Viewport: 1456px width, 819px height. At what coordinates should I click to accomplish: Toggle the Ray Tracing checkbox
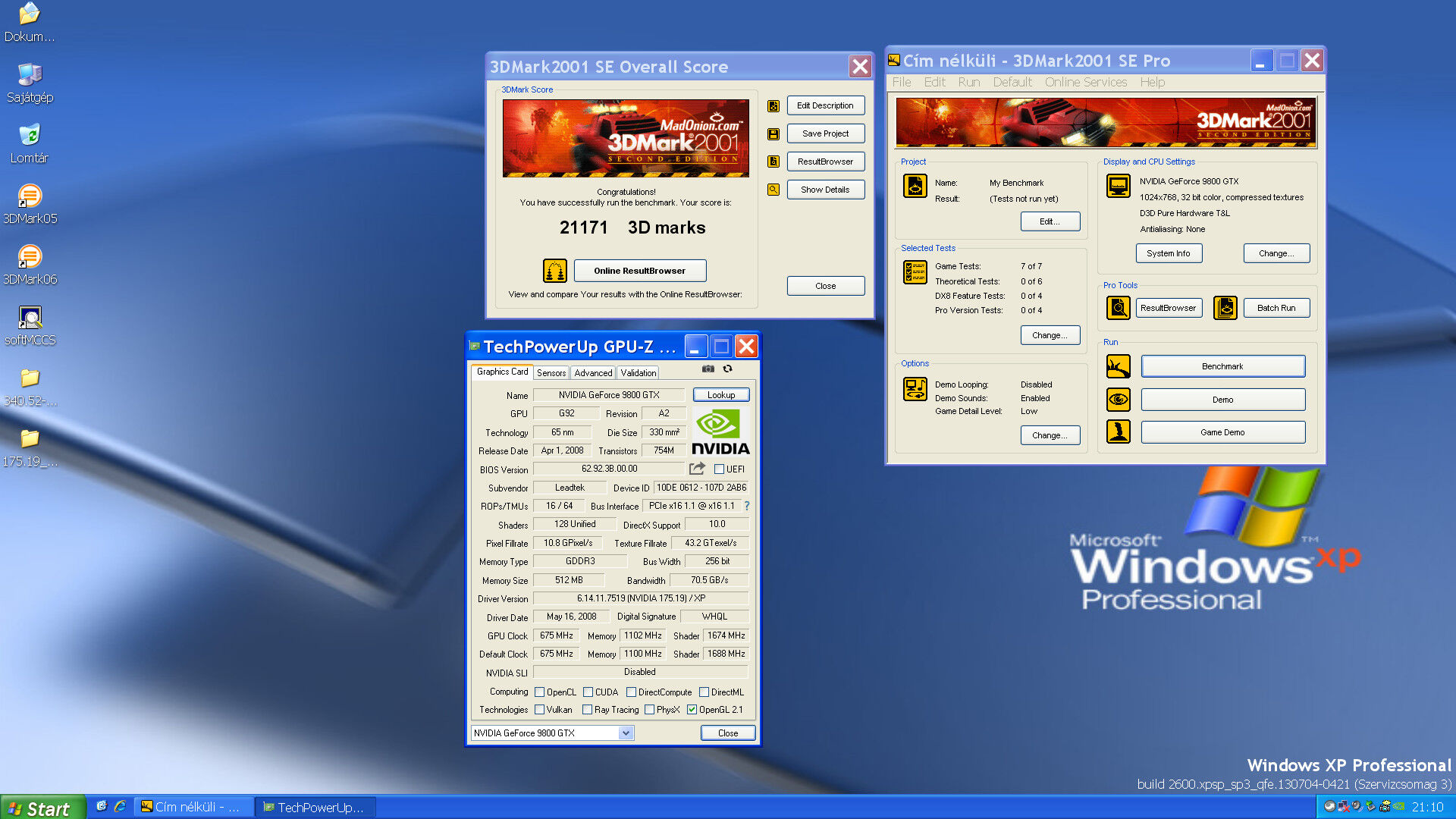[588, 710]
